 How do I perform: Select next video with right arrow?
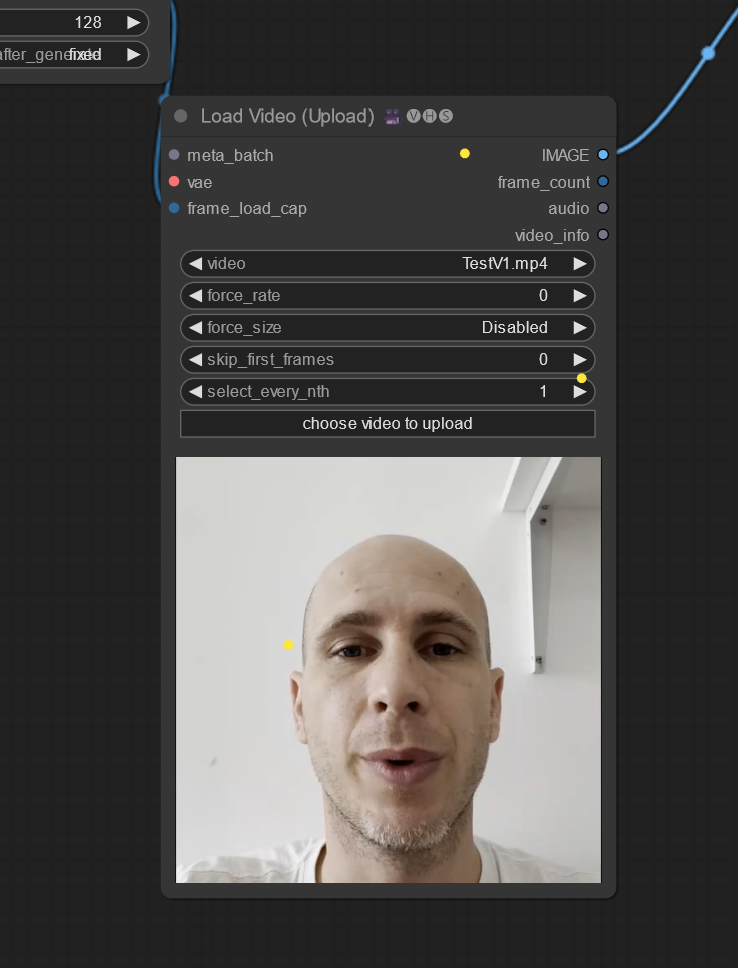(x=579, y=264)
